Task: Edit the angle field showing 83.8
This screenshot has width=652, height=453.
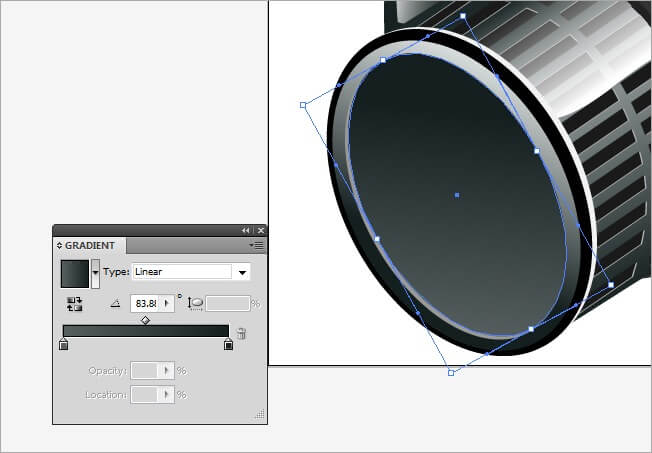Action: pyautogui.click(x=145, y=304)
